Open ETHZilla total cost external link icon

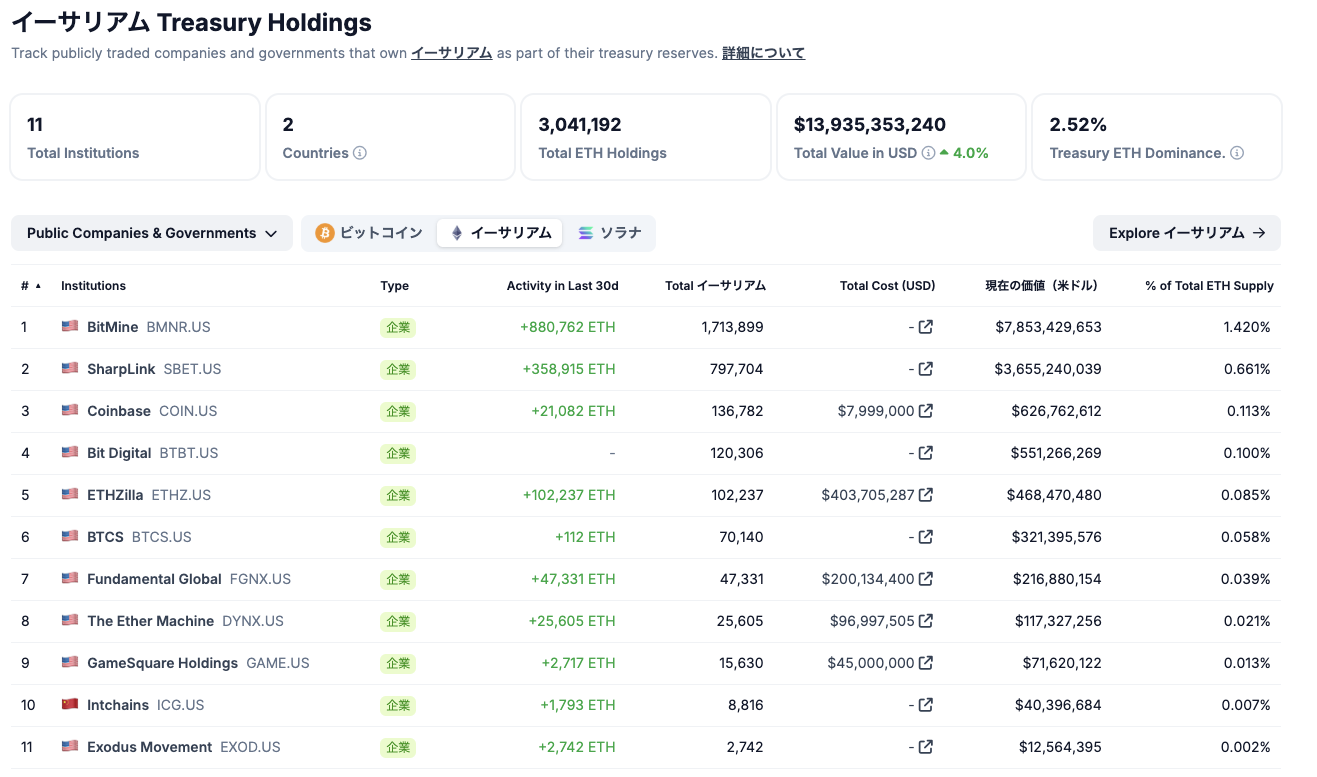pyautogui.click(x=926, y=495)
